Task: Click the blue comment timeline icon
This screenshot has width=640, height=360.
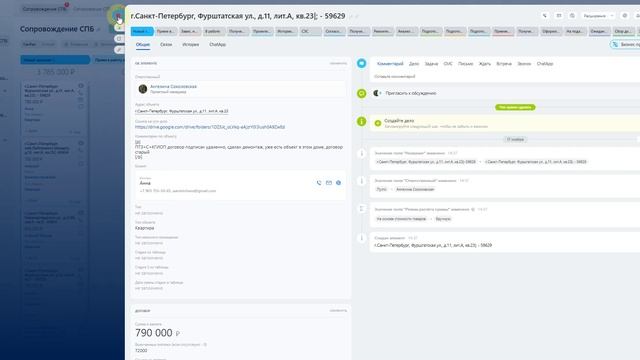Action: (361, 63)
